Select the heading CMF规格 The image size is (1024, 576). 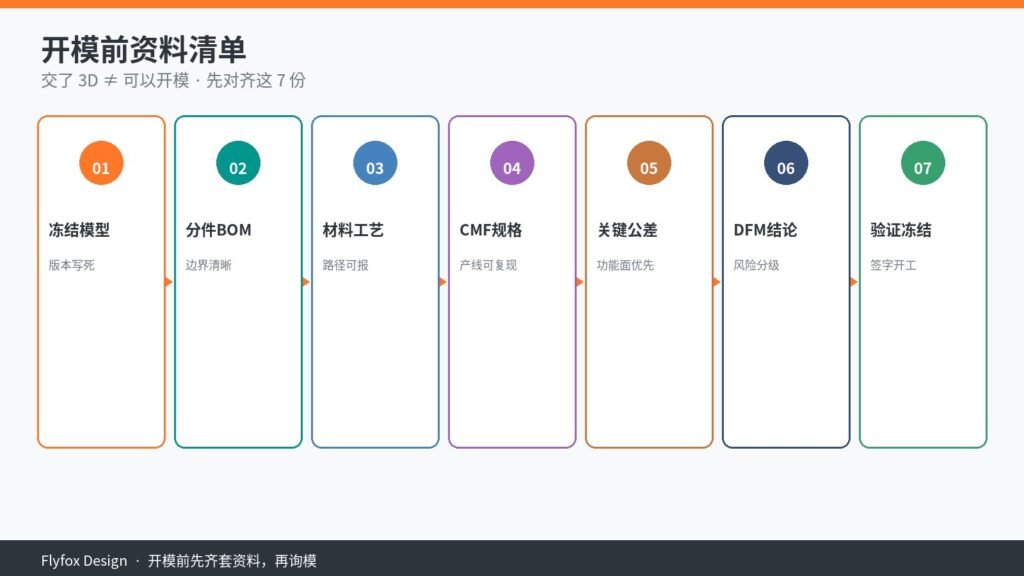(x=490, y=230)
